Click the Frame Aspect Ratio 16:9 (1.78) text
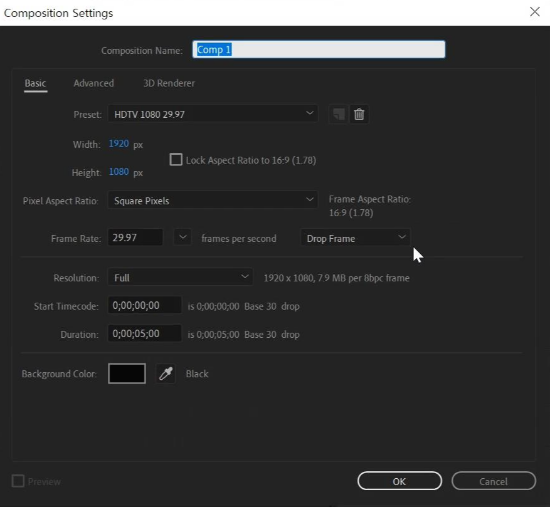Viewport: 550px width, 507px height. coord(351,213)
